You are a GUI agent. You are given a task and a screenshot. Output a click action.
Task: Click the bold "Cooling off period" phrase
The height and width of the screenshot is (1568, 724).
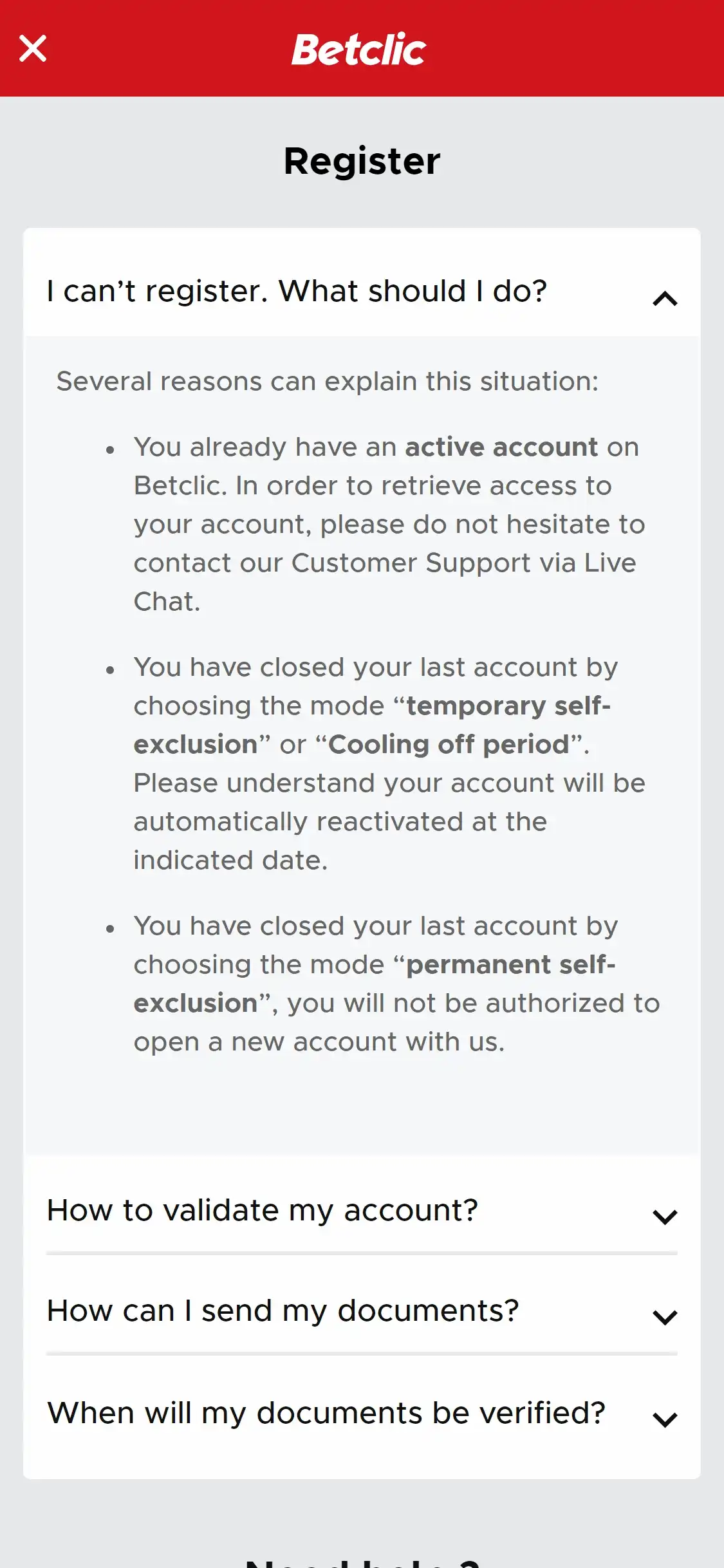pyautogui.click(x=449, y=745)
